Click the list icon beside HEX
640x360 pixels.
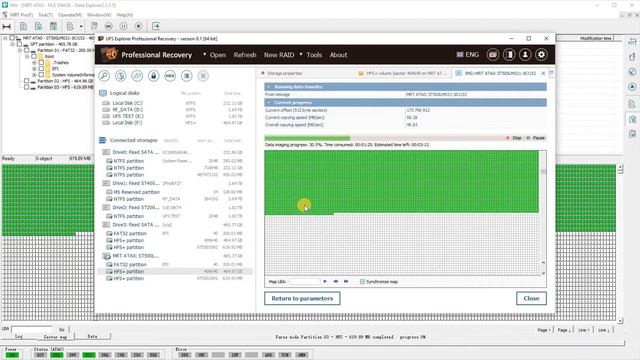tap(187, 76)
